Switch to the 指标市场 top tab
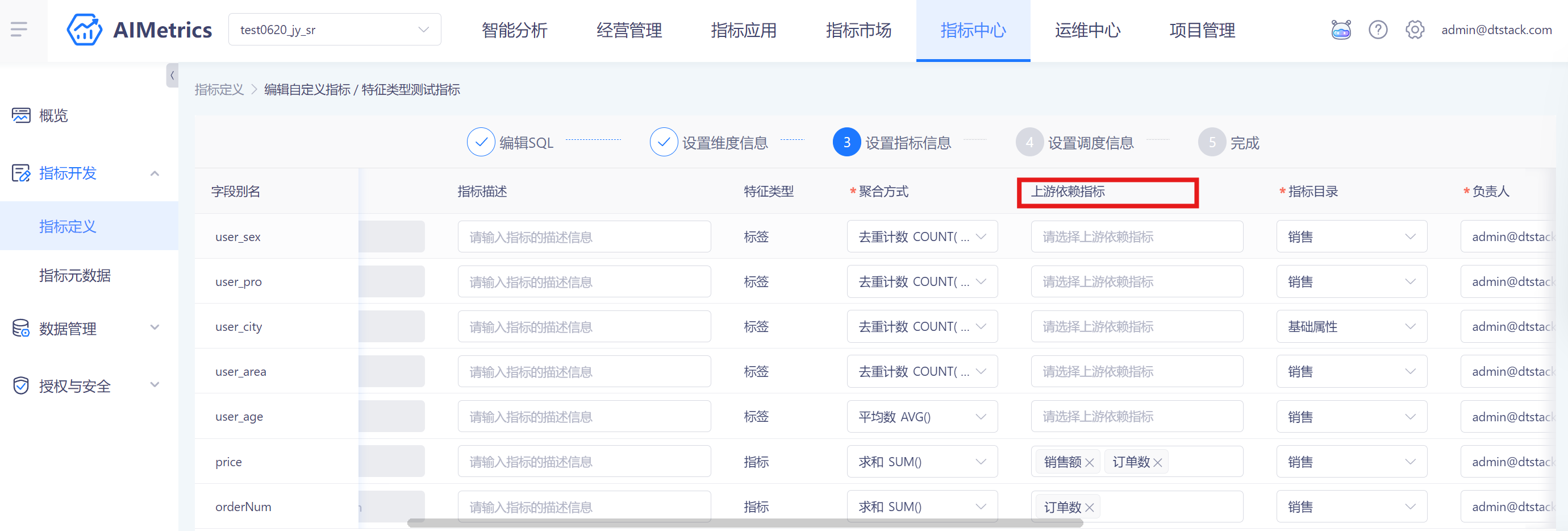This screenshot has height=531, width=1568. [858, 31]
